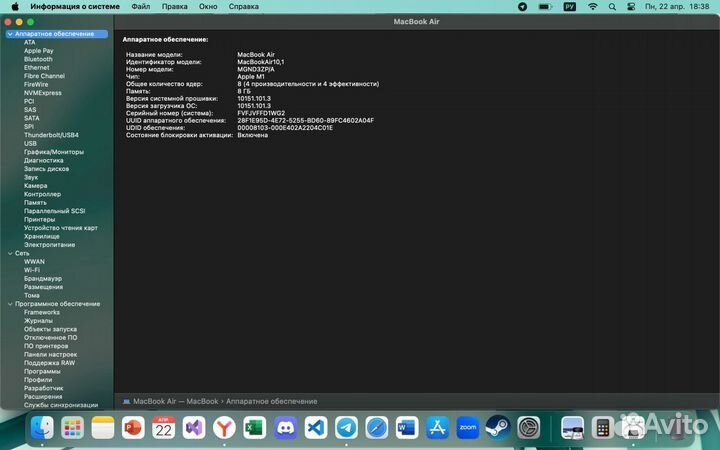Open App Store from the dock
The width and height of the screenshot is (720, 450).
437,428
